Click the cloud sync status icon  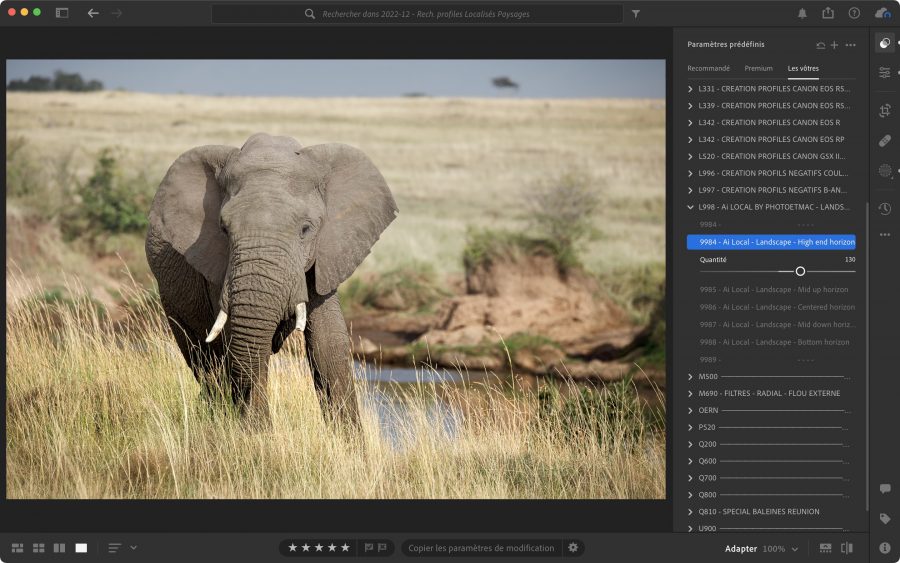[x=882, y=13]
